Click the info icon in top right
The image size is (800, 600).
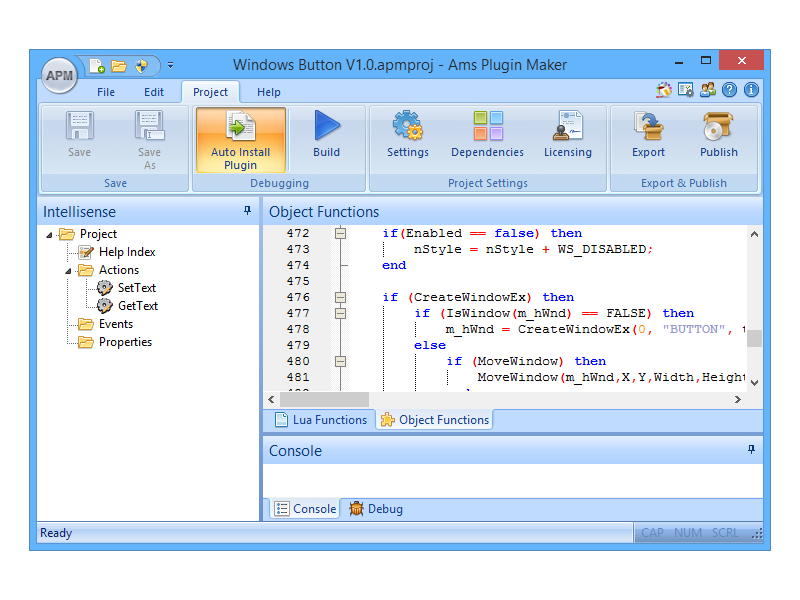pos(751,90)
